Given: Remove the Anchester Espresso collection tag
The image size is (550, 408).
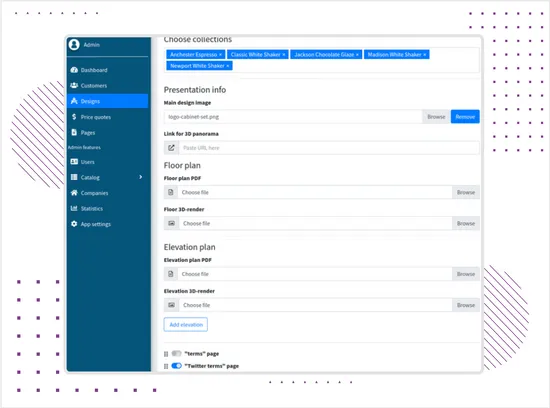Looking at the screenshot, I should (x=220, y=55).
